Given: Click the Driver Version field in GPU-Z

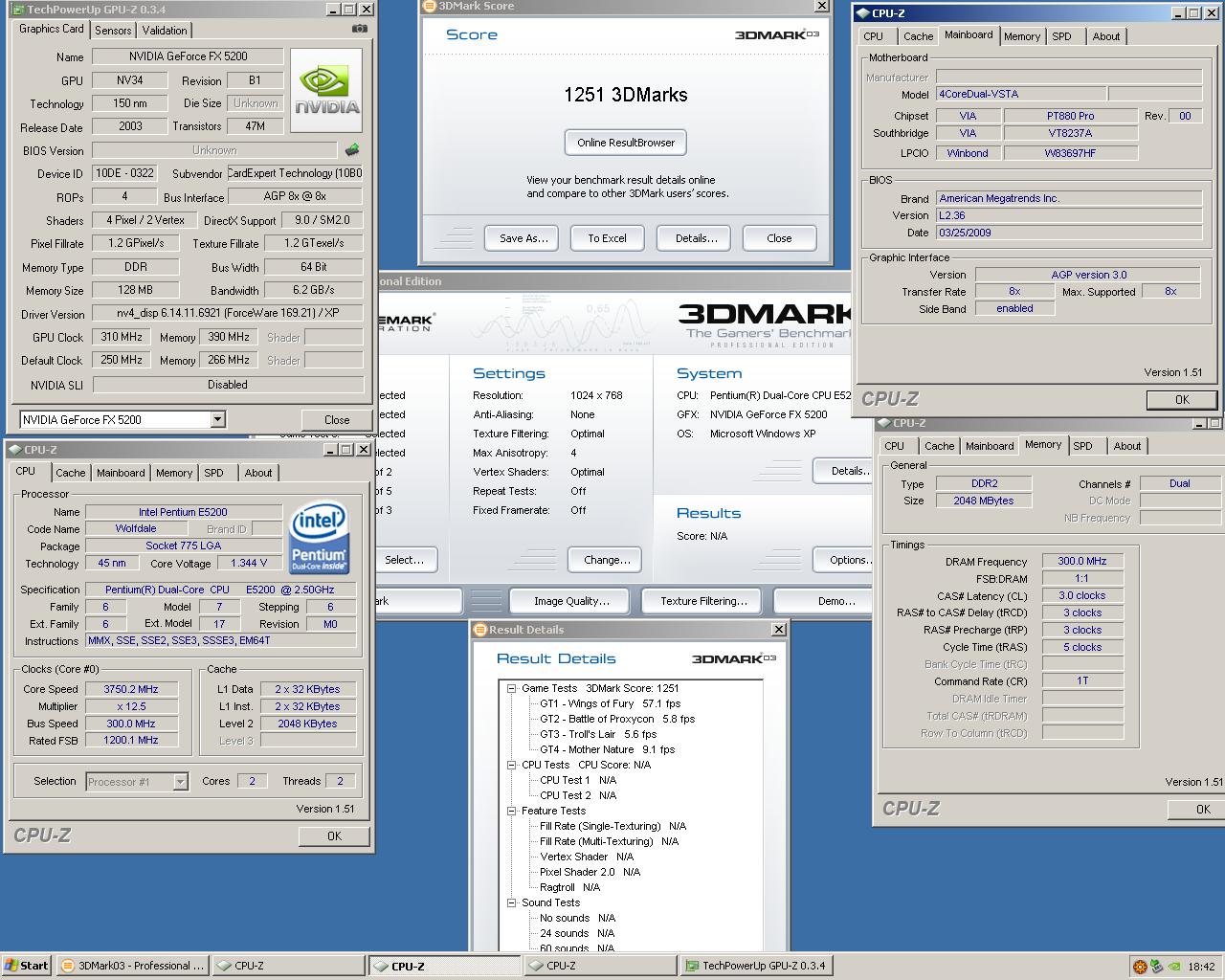Looking at the screenshot, I should [x=228, y=314].
